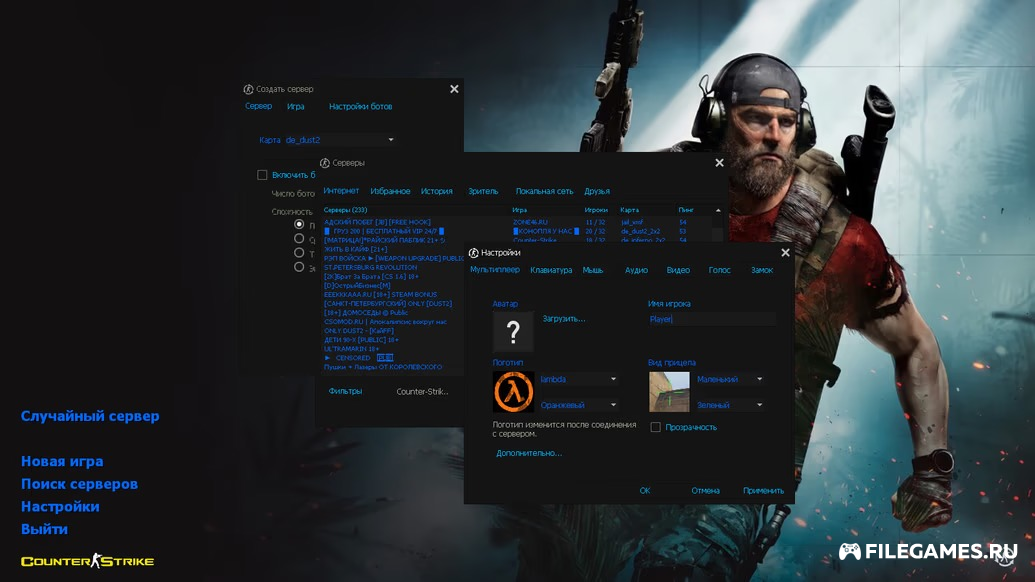Viewport: 1035px width, 582px height.
Task: Click the Counter-Strike logo in the menu
Action: click(x=87, y=562)
